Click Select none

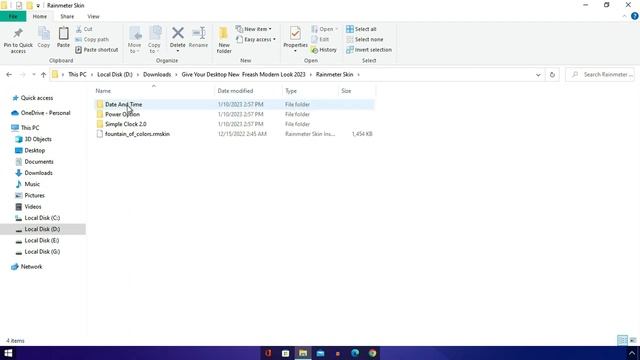[x=364, y=40]
